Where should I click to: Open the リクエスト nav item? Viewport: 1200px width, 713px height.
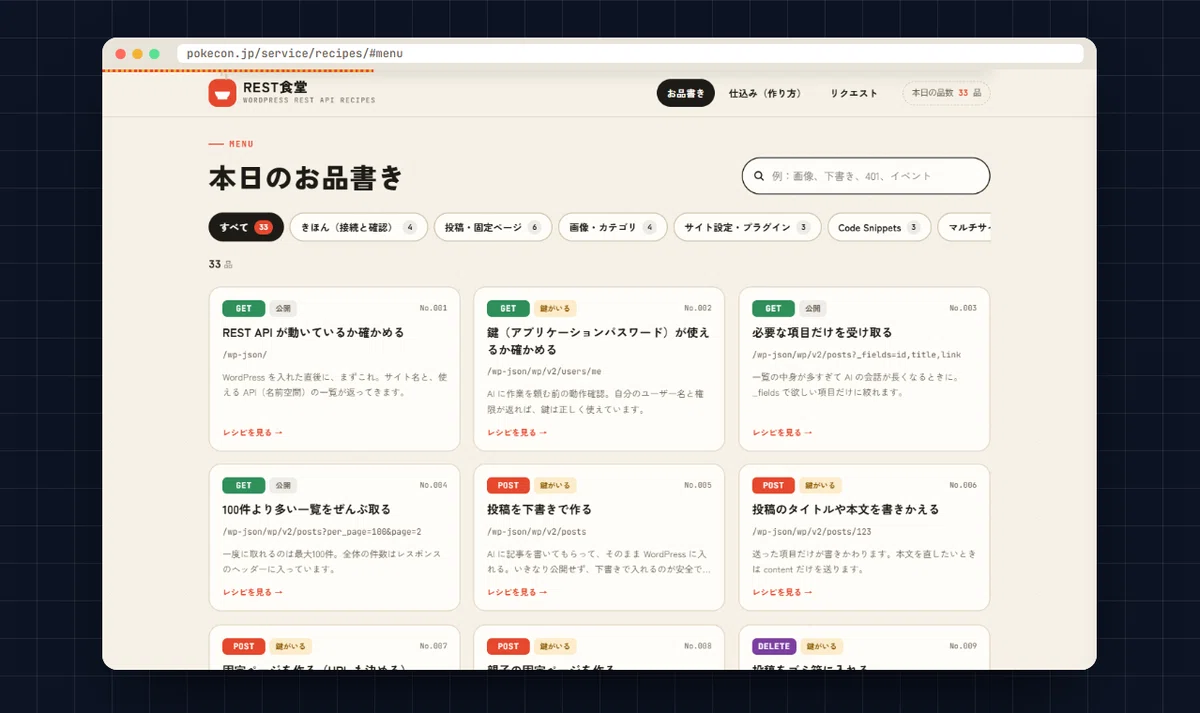854,93
